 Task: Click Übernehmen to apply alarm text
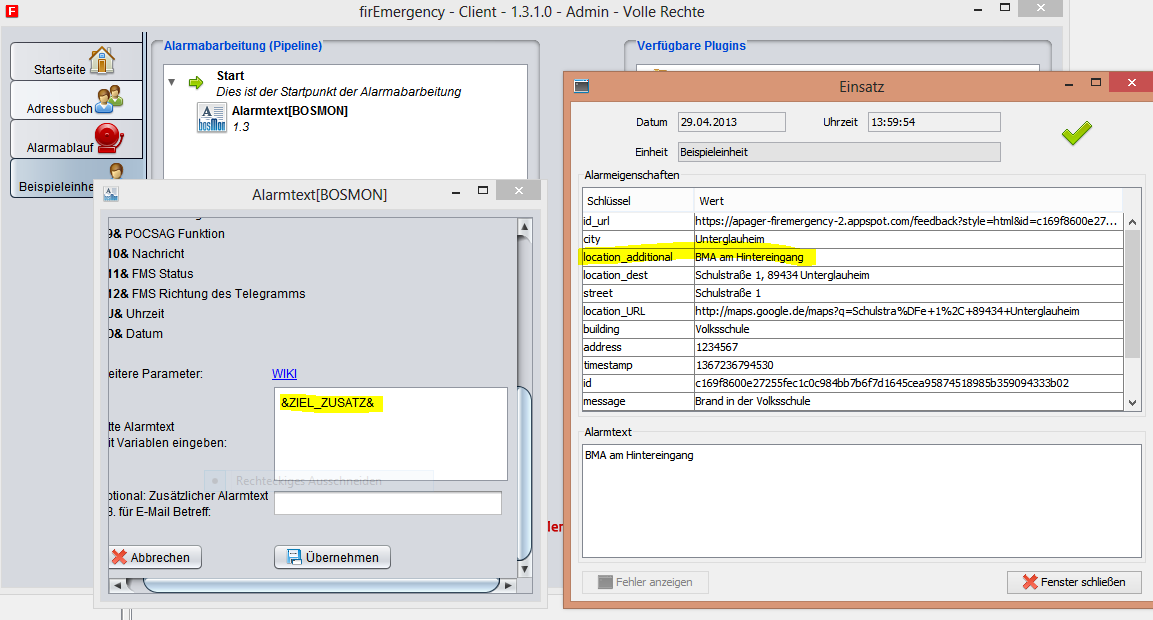click(x=332, y=557)
